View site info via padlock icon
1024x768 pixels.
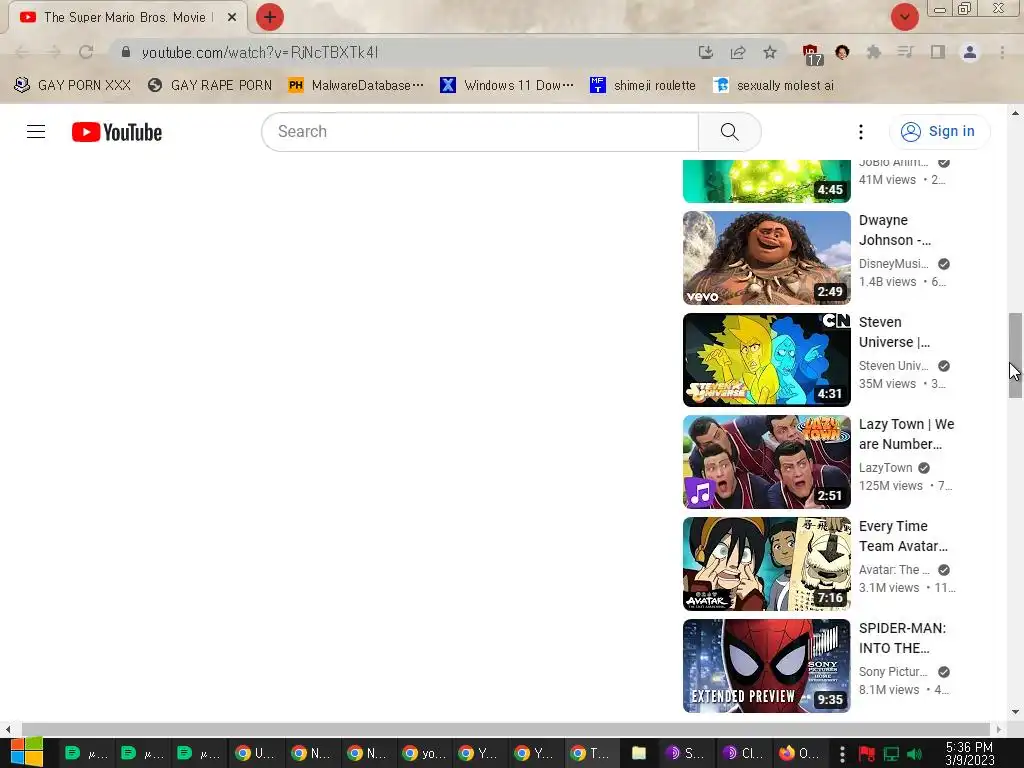click(x=126, y=52)
